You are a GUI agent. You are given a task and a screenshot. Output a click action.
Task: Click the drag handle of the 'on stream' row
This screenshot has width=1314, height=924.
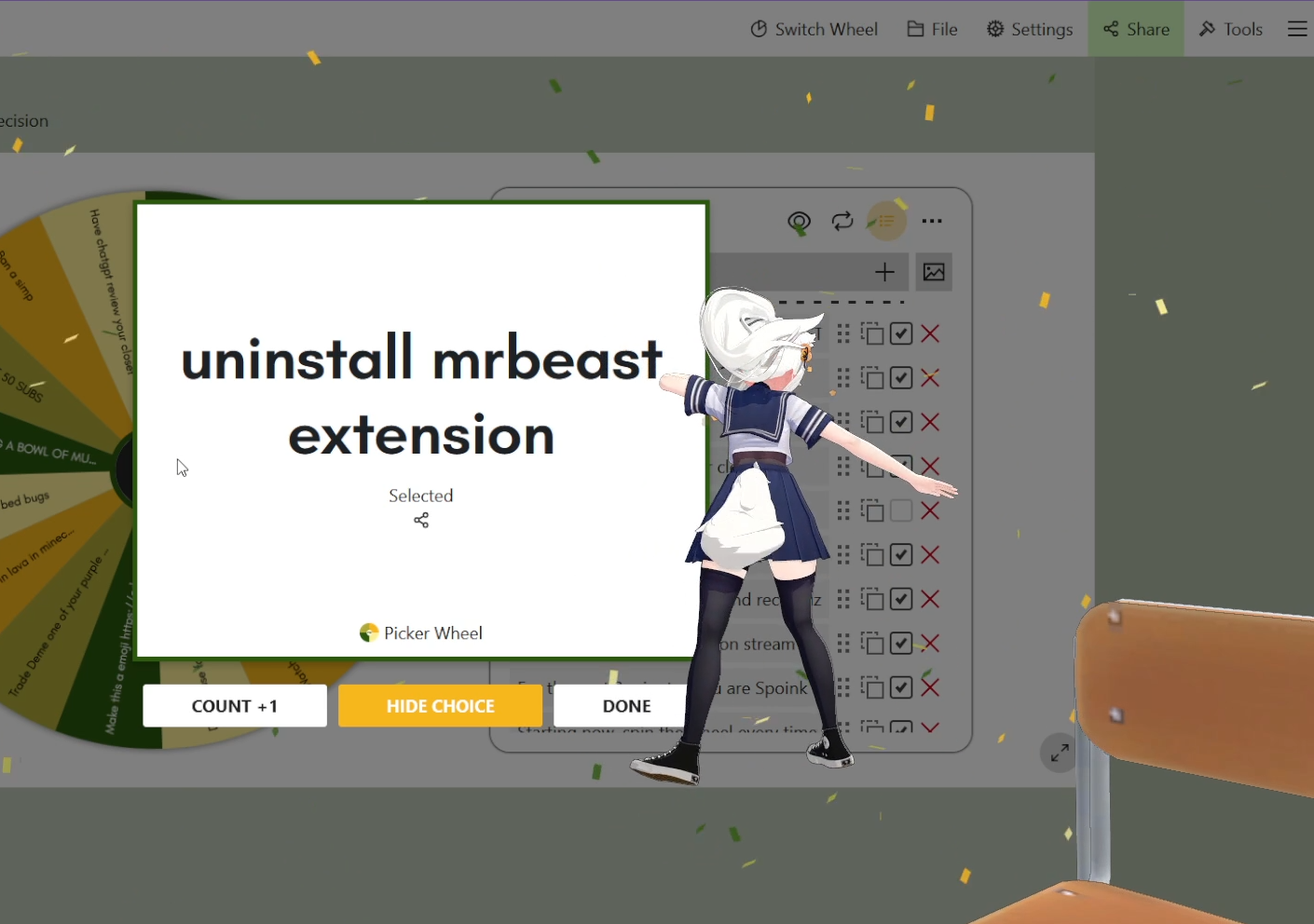(843, 644)
